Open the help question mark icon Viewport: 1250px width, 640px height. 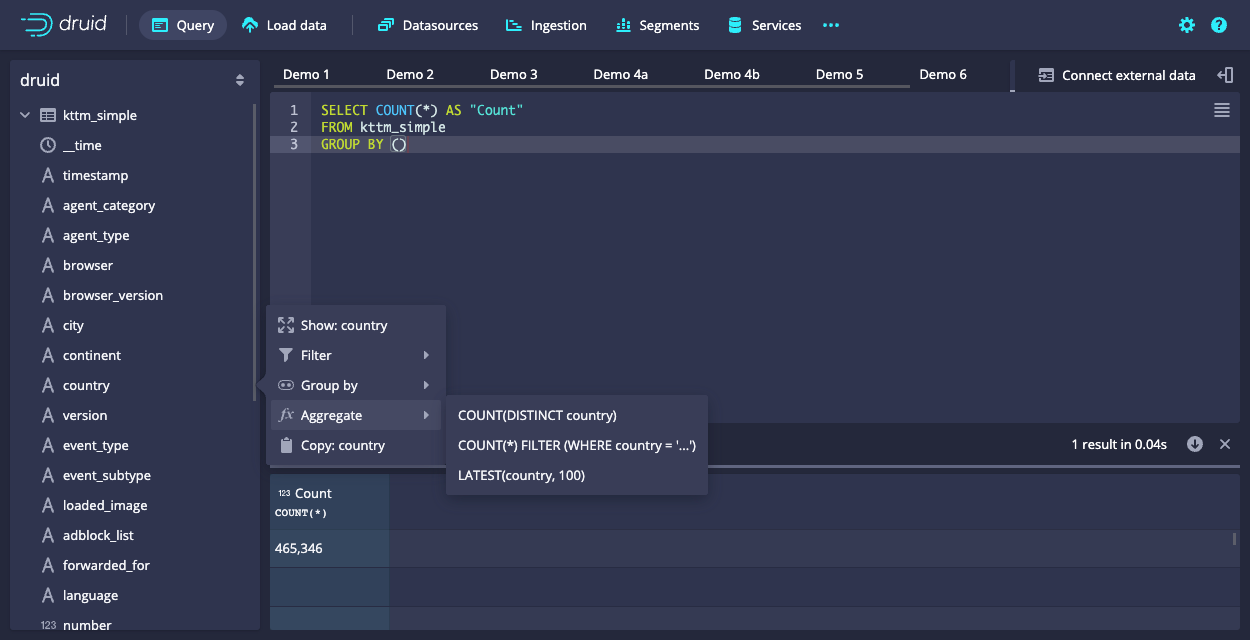1218,25
